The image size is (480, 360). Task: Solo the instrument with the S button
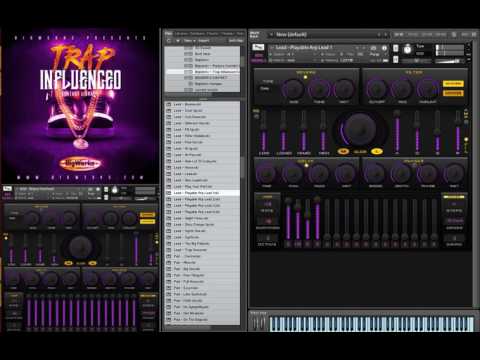coord(395,48)
